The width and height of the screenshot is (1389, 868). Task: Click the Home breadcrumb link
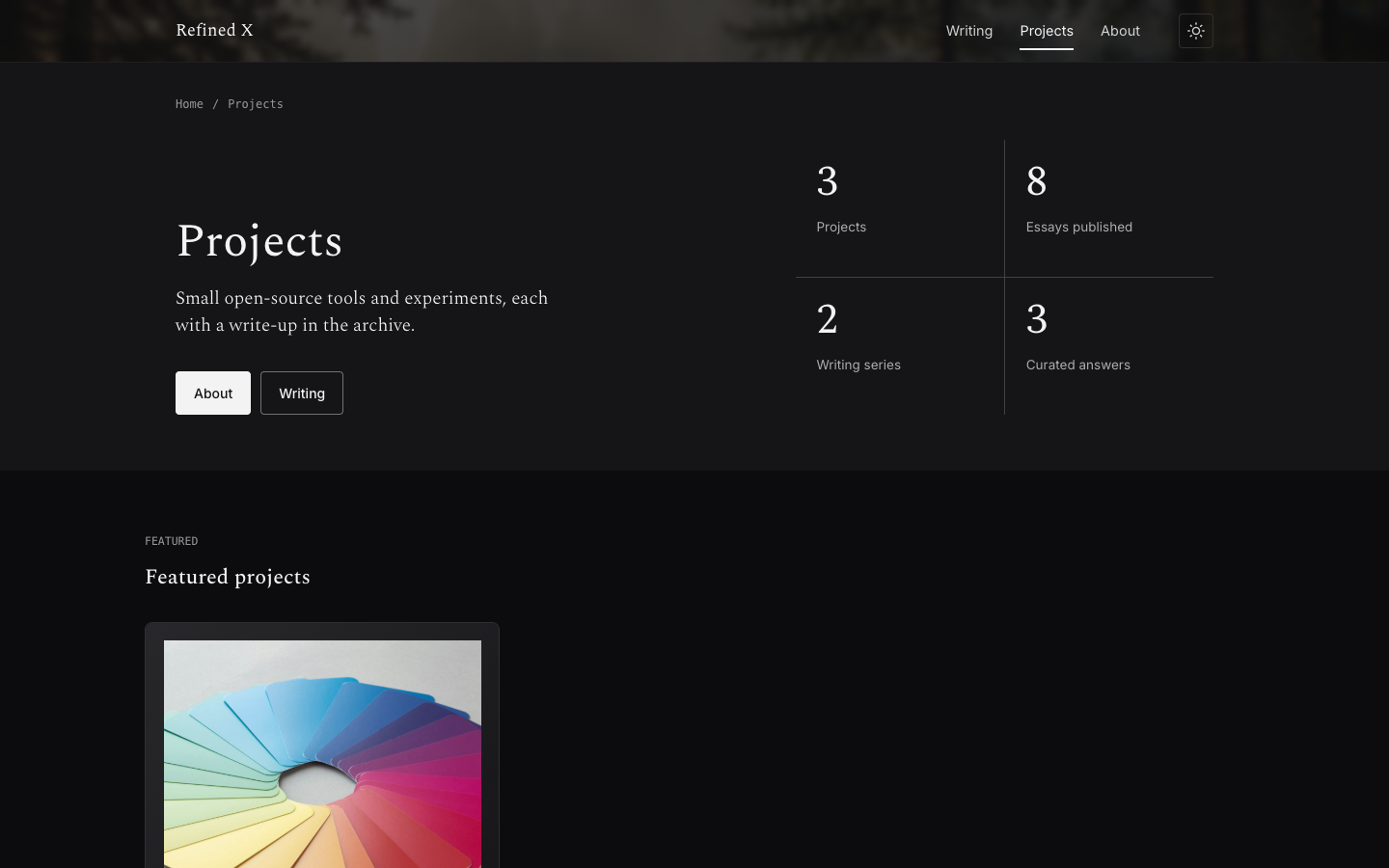point(189,104)
